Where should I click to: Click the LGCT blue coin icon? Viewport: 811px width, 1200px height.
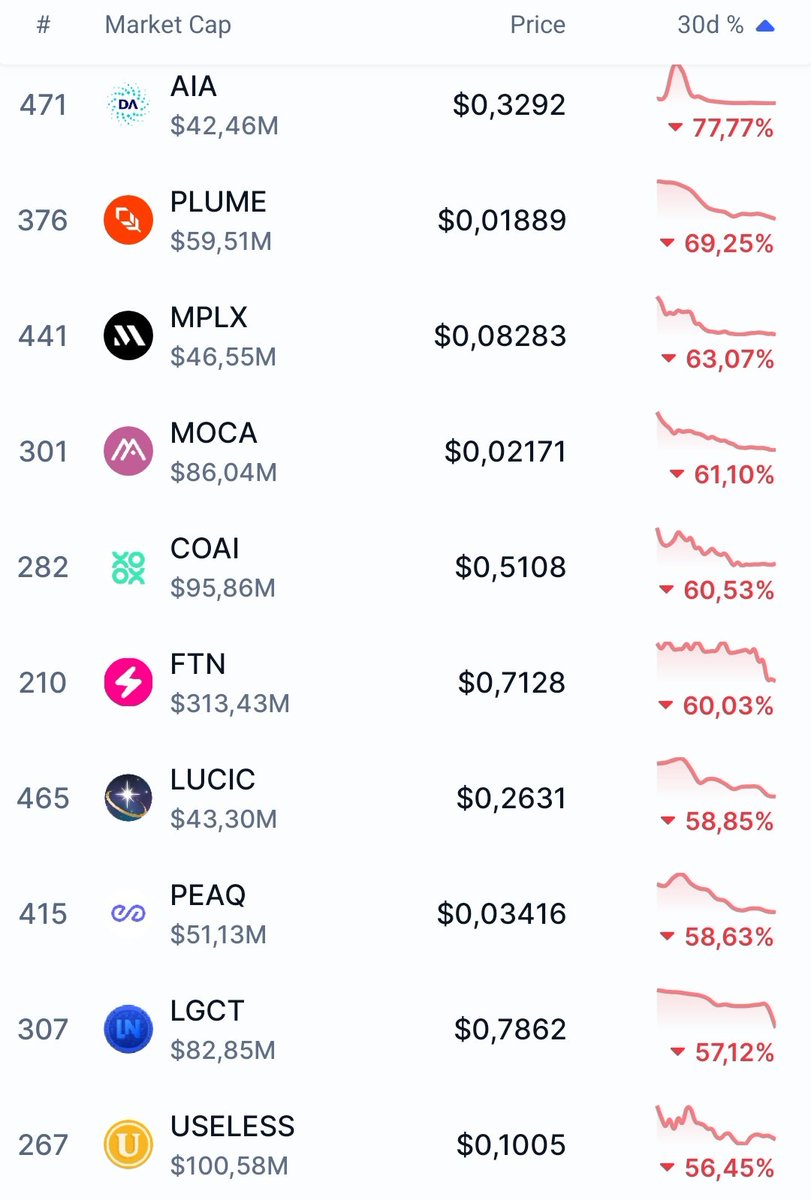(128, 1029)
